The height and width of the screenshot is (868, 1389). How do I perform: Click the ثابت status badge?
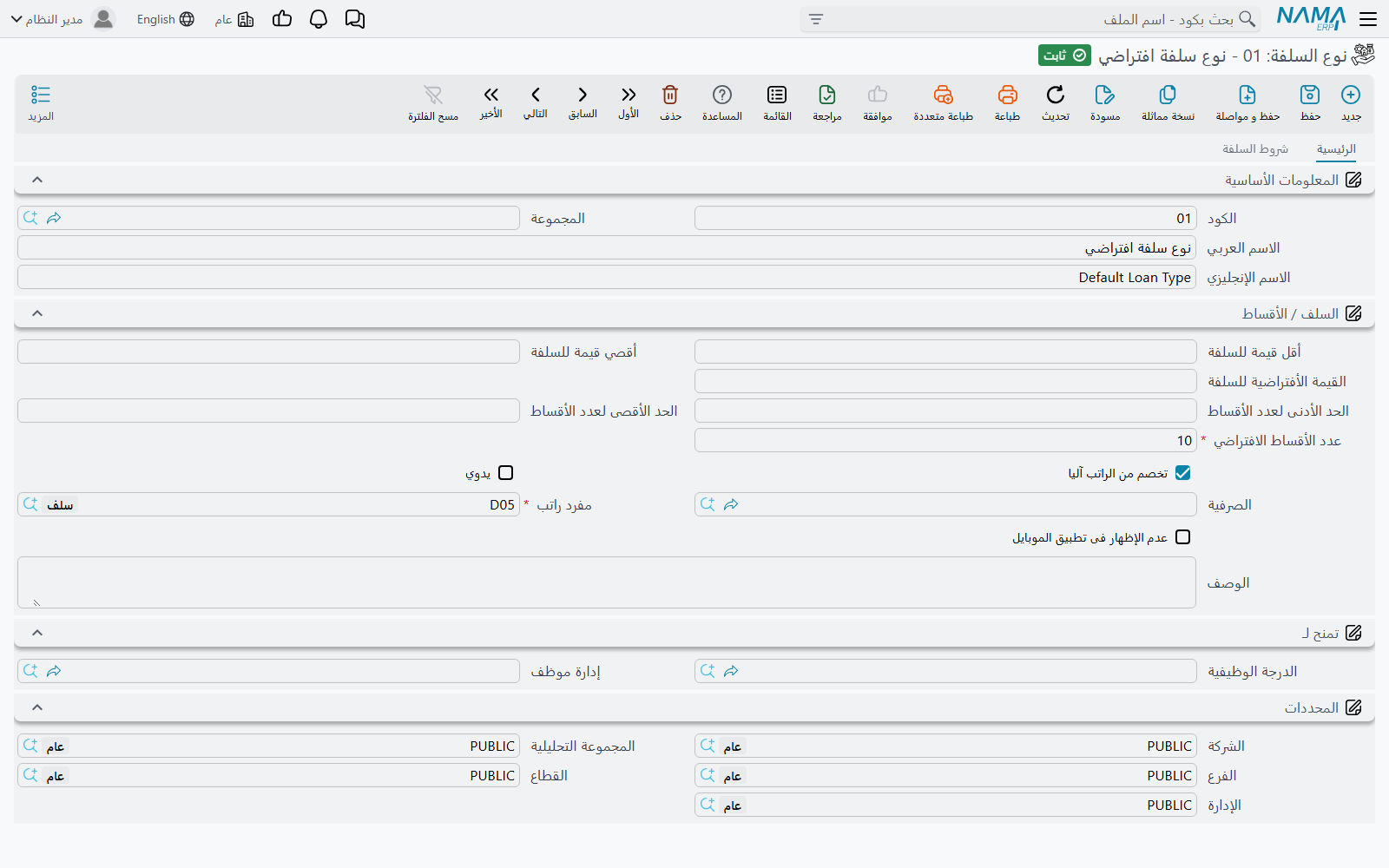pyautogui.click(x=1064, y=56)
